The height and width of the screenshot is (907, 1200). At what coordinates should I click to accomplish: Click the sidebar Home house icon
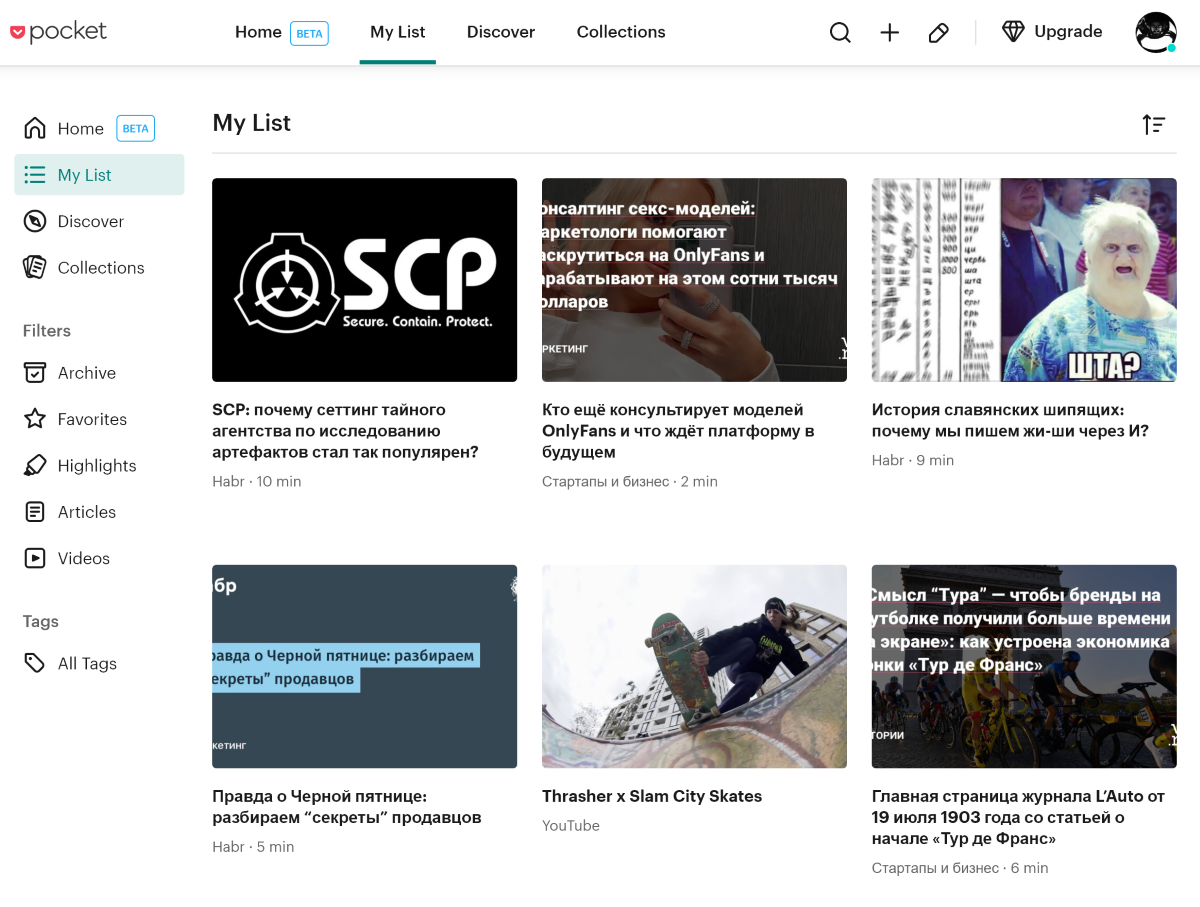[x=35, y=128]
